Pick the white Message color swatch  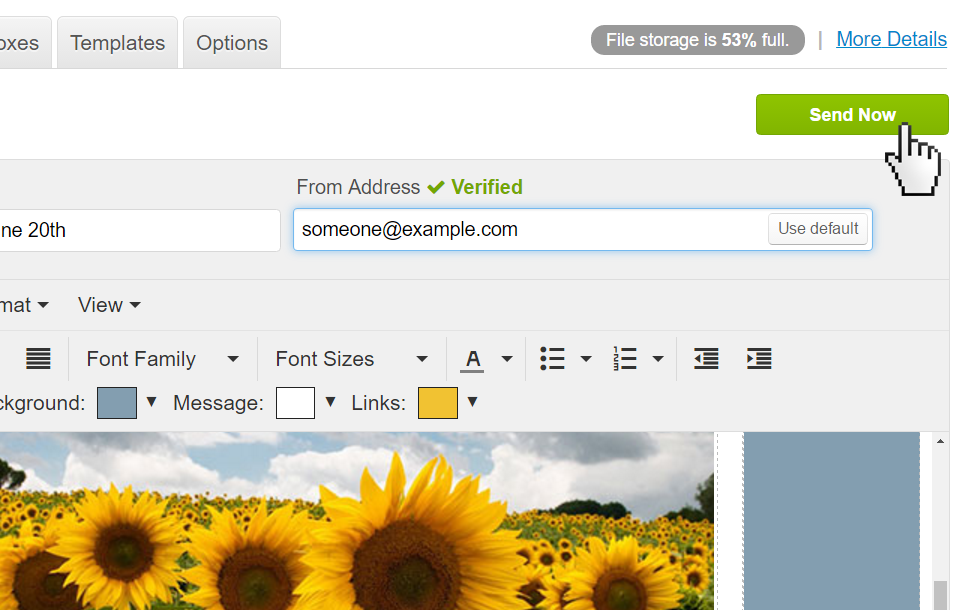[295, 403]
